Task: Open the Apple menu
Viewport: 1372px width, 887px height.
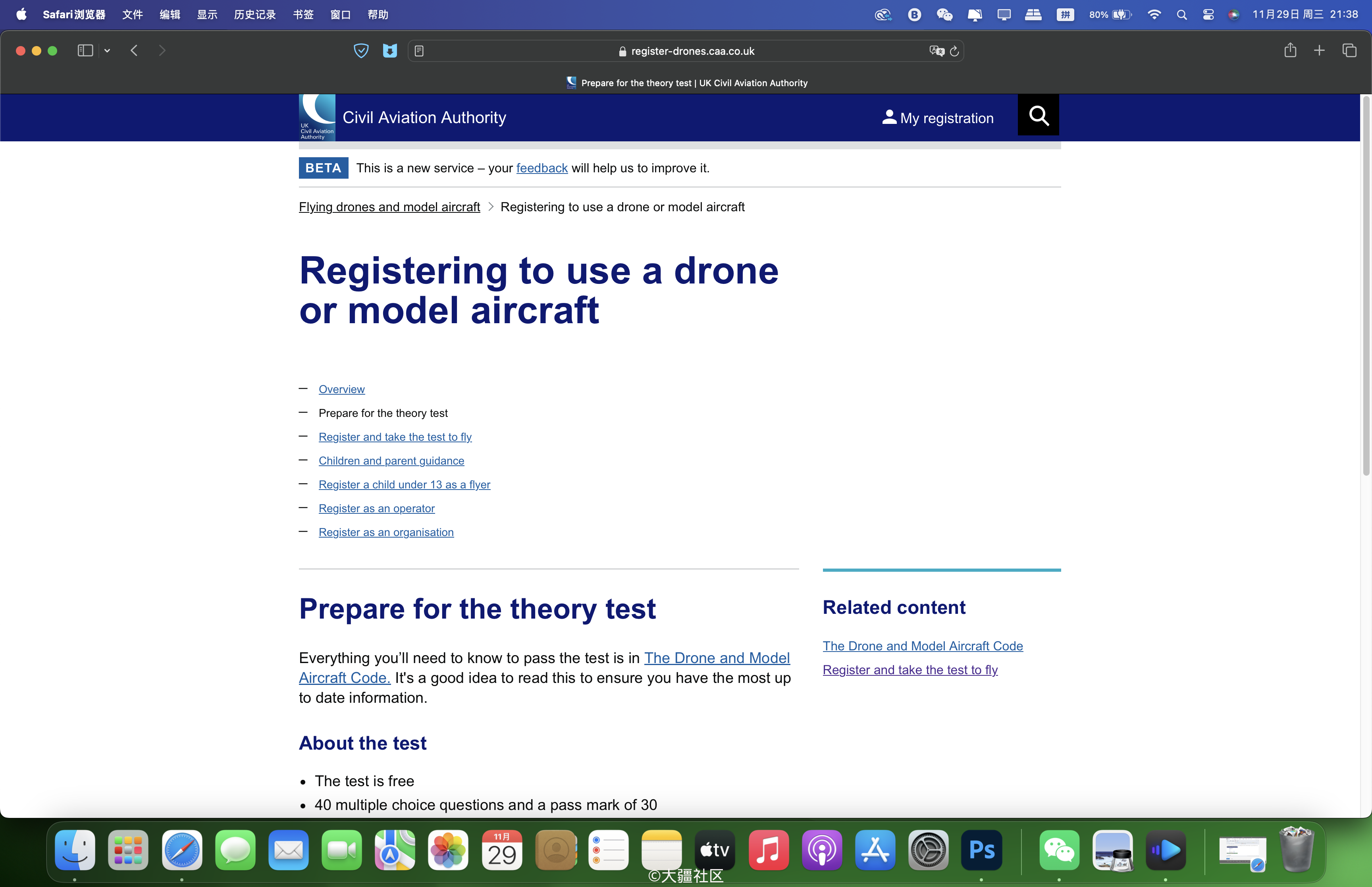Action: coord(21,14)
